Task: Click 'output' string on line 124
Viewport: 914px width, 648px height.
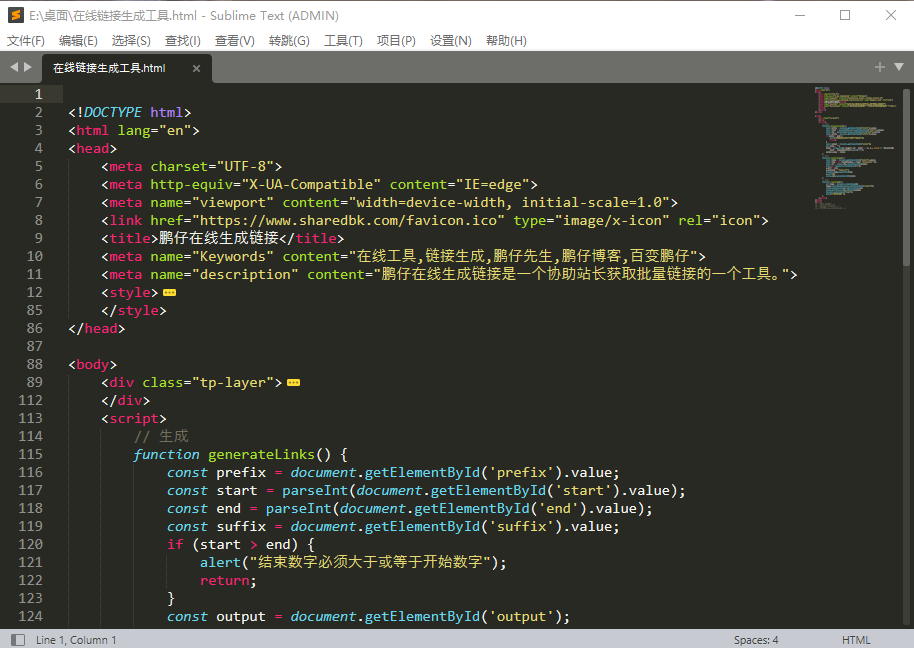Action: coord(521,617)
